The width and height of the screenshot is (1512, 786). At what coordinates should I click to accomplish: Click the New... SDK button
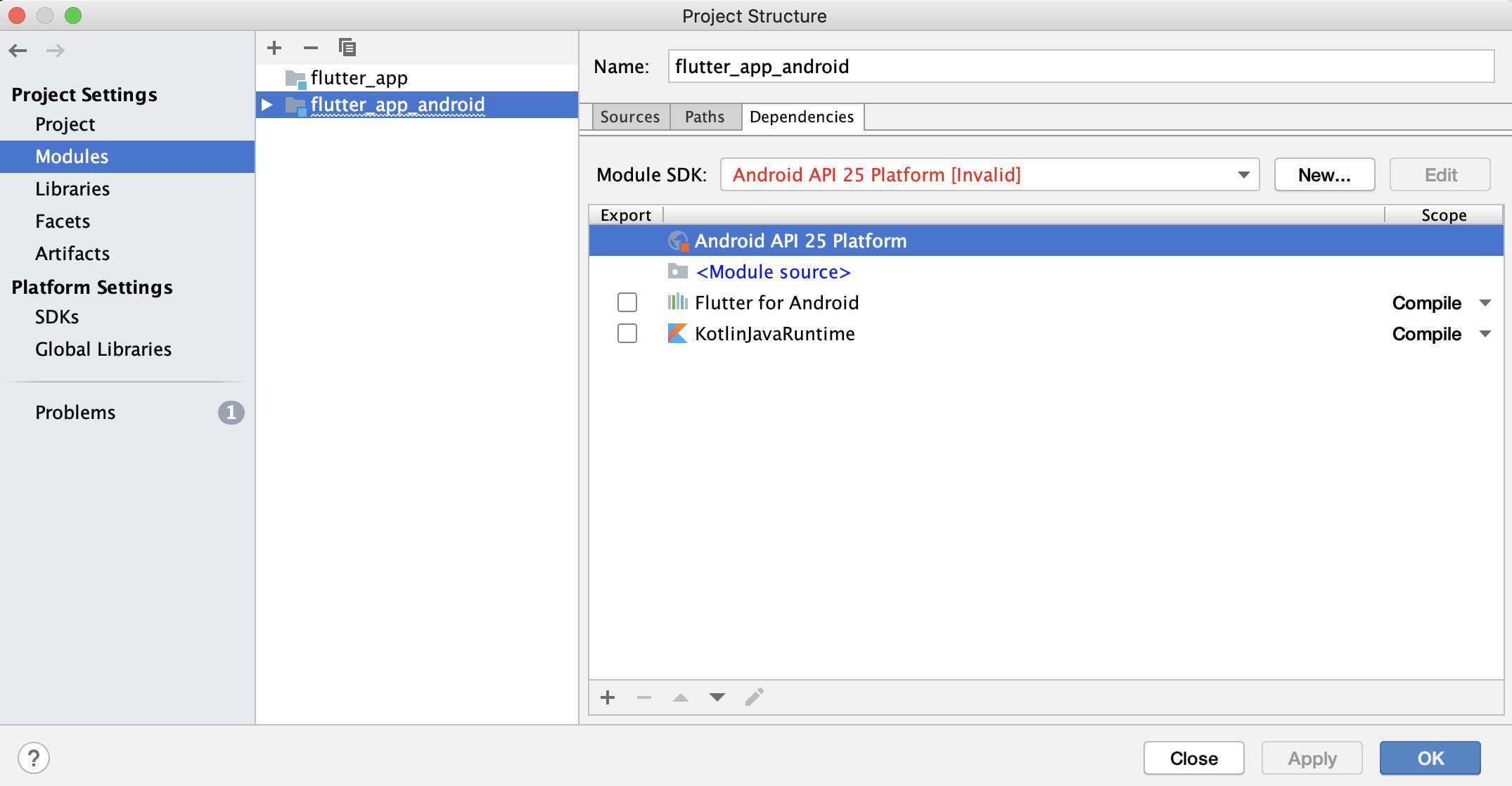(1324, 174)
